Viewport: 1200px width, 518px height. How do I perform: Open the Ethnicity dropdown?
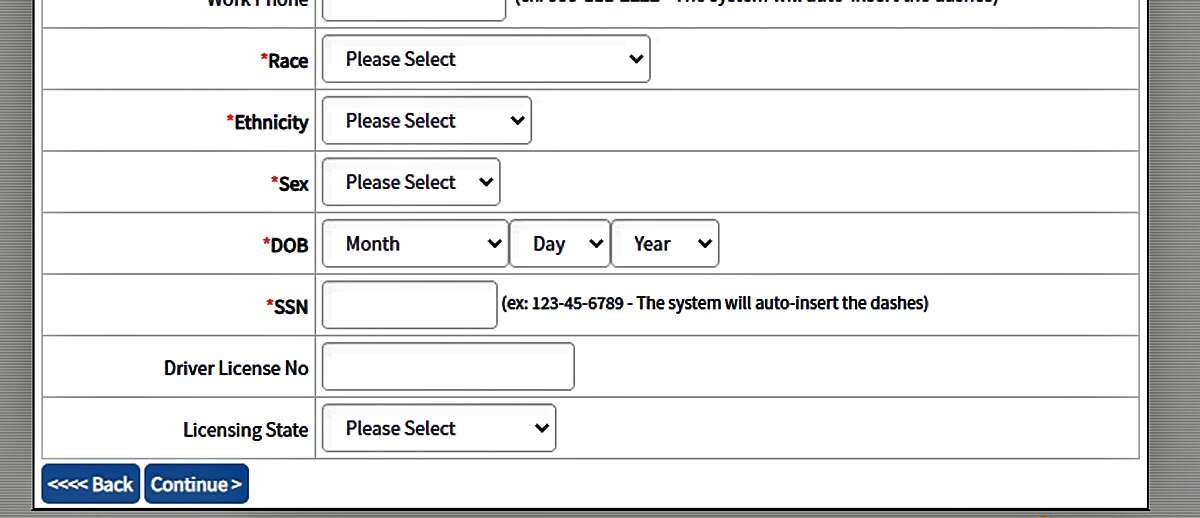click(427, 121)
